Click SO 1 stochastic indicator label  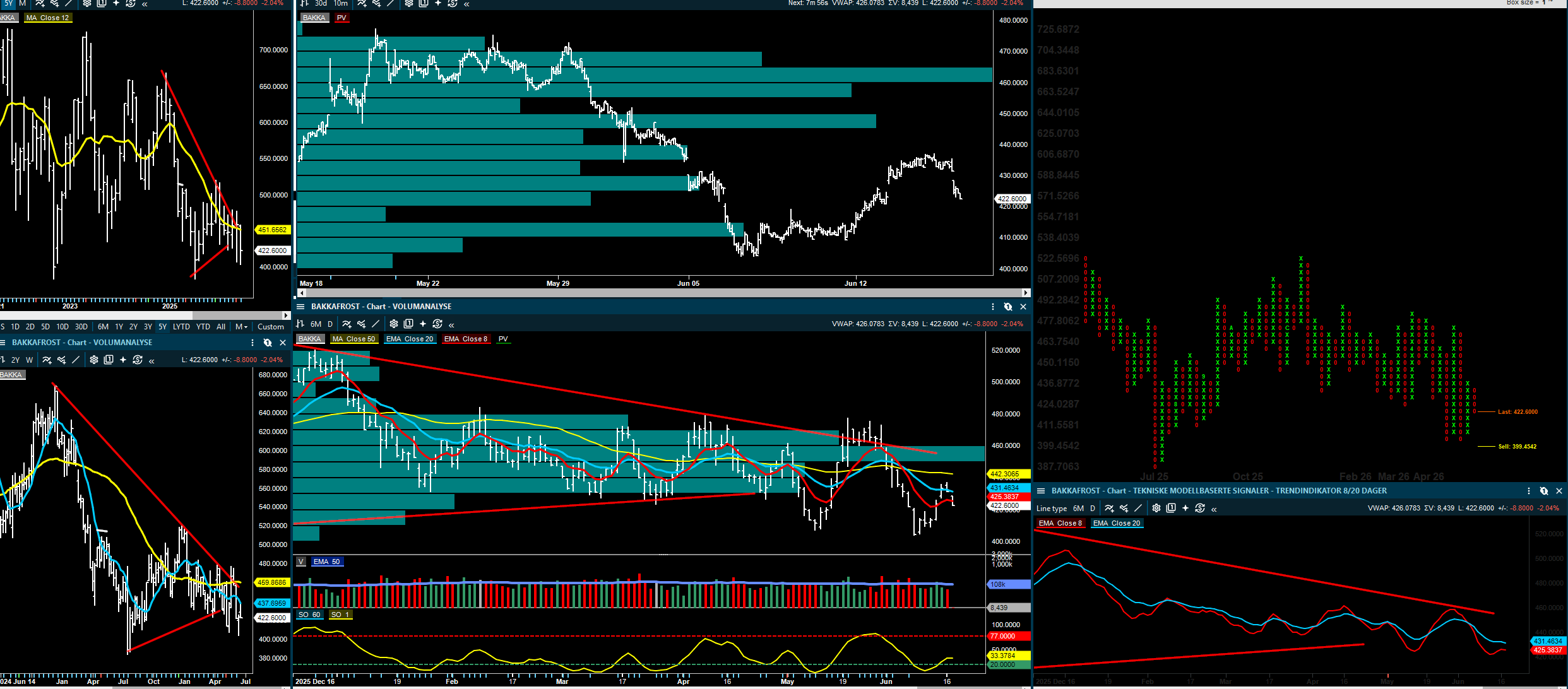340,615
